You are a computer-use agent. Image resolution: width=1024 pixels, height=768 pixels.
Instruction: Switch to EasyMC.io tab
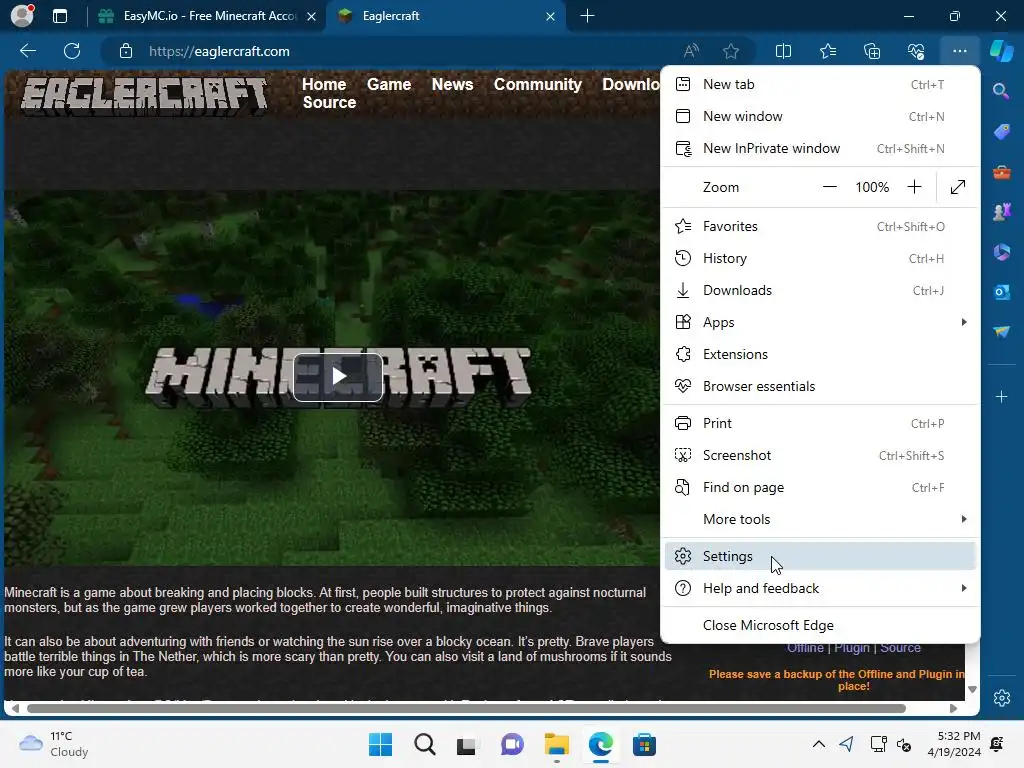[206, 16]
